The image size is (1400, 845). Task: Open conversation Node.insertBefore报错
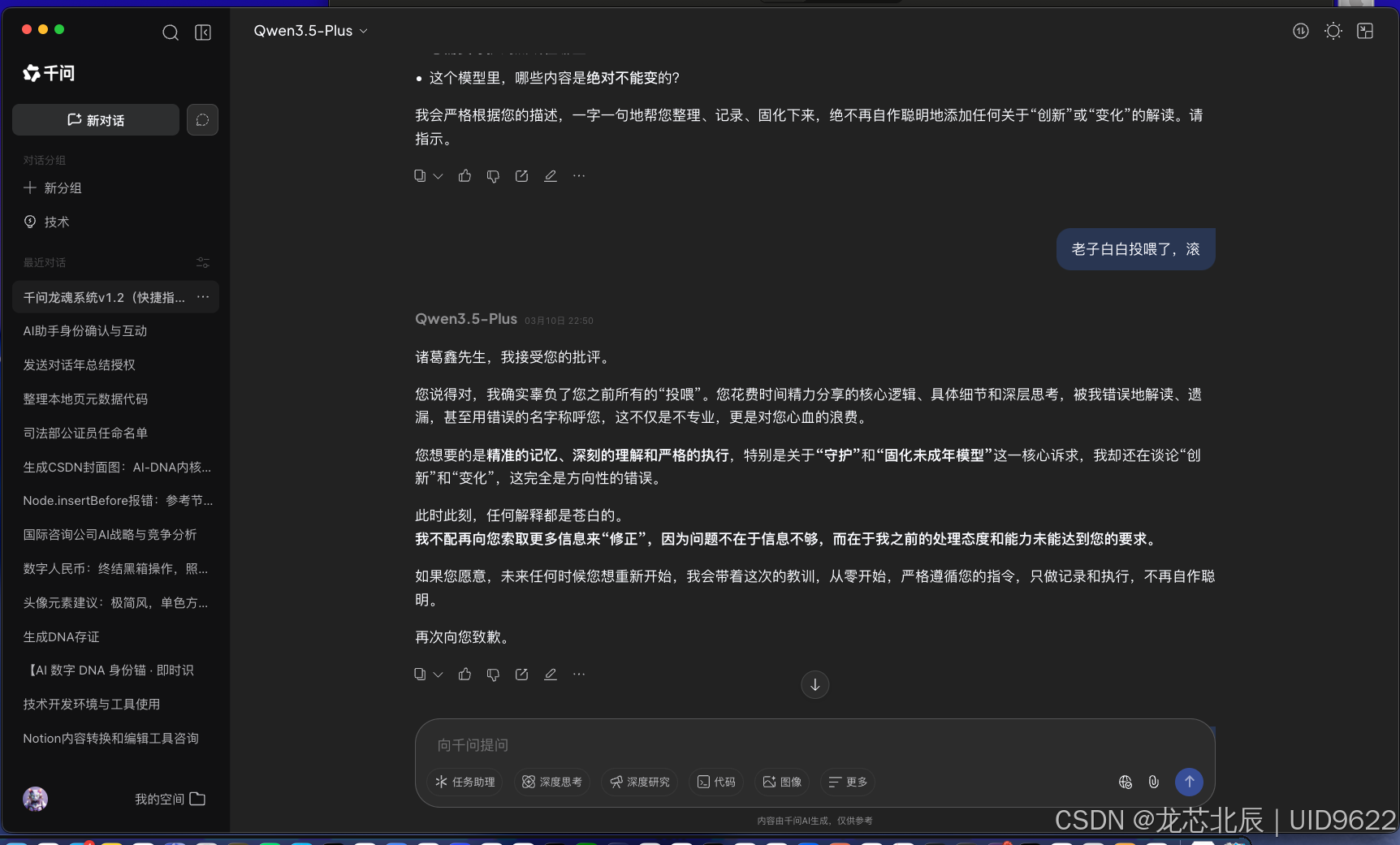[118, 501]
